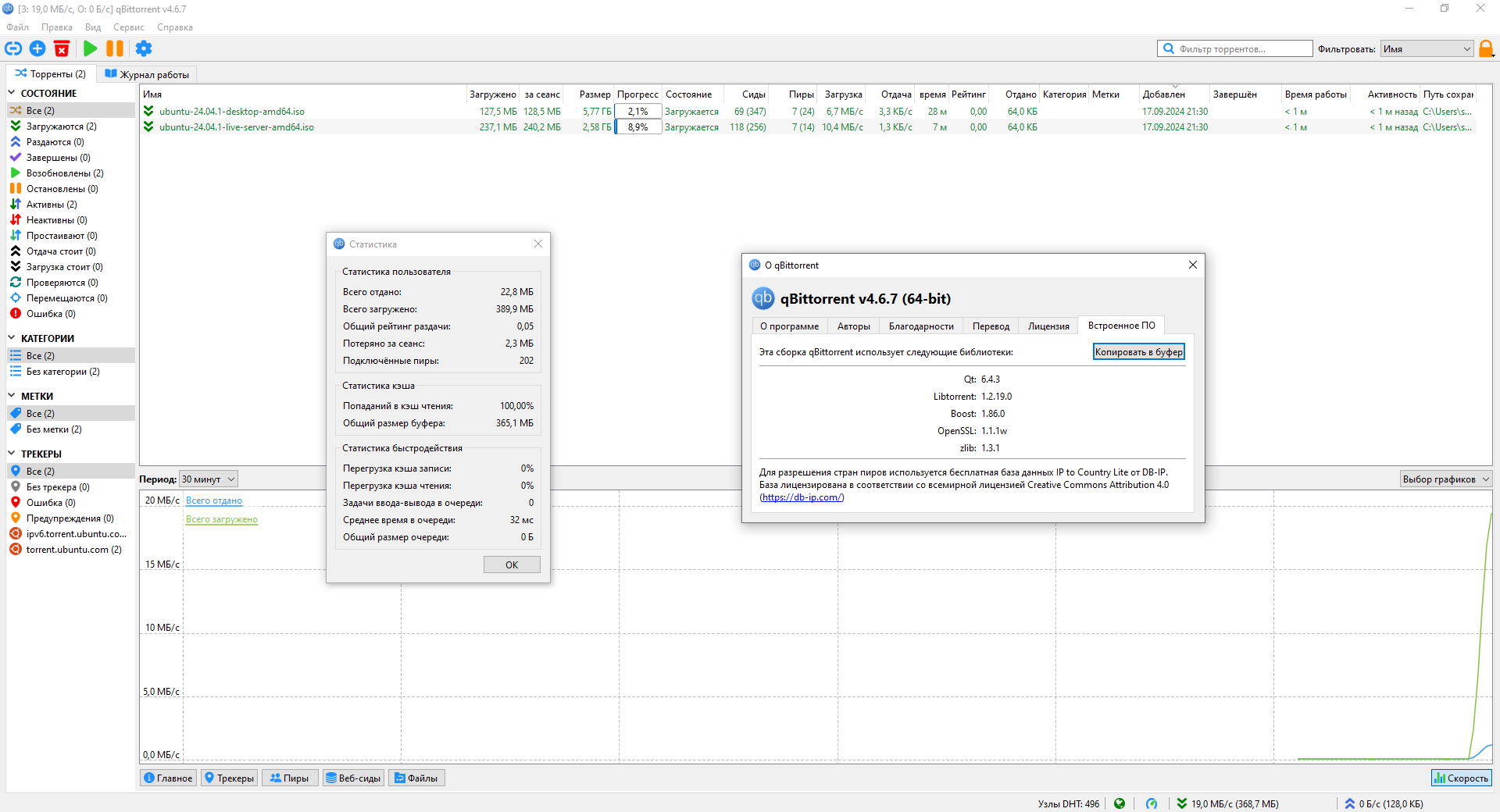The image size is (1500, 812).
Task: Open the Благодарности tab
Action: 921,326
